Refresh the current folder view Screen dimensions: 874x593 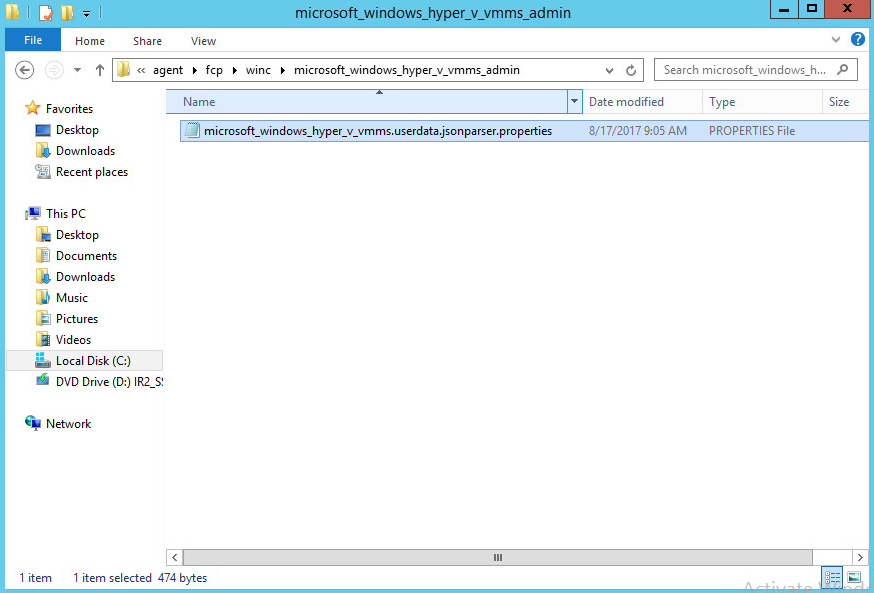(631, 70)
